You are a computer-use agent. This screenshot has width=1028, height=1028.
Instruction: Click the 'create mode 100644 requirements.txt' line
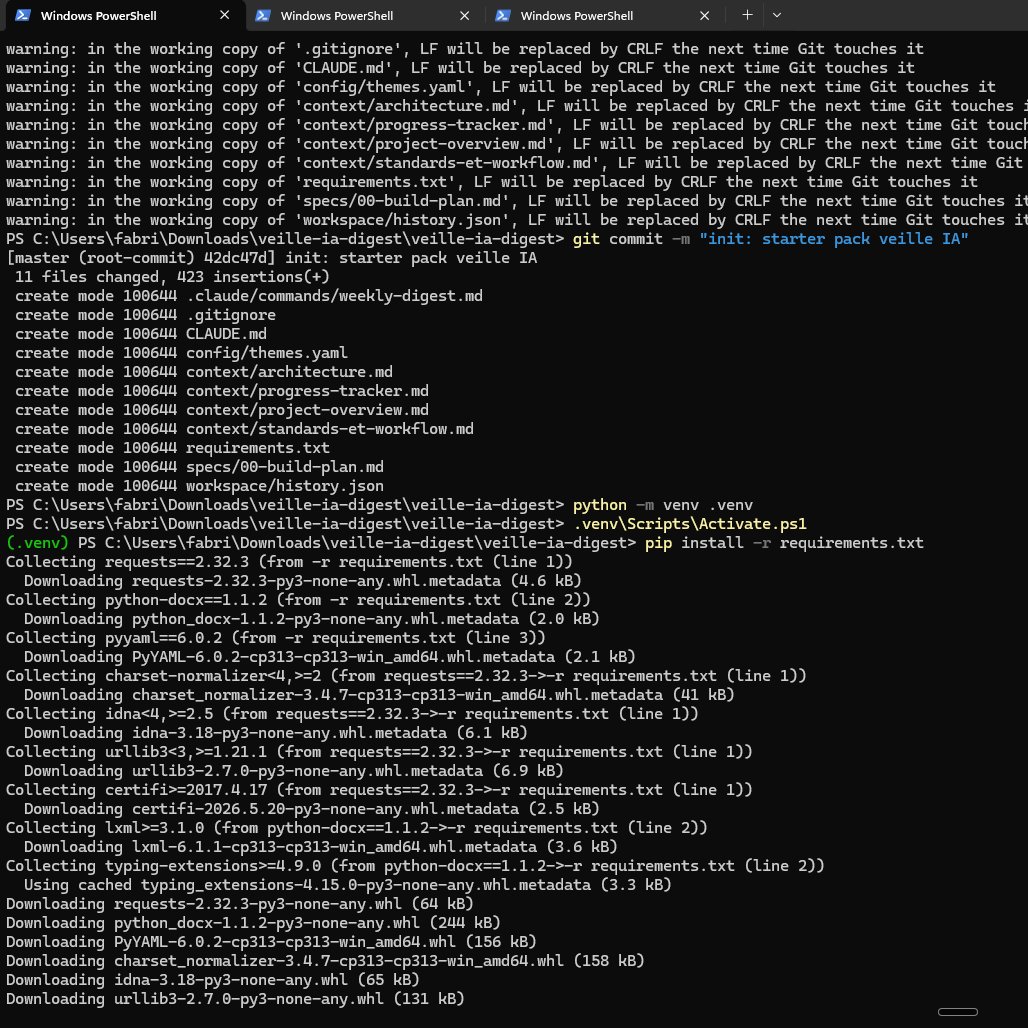point(172,448)
